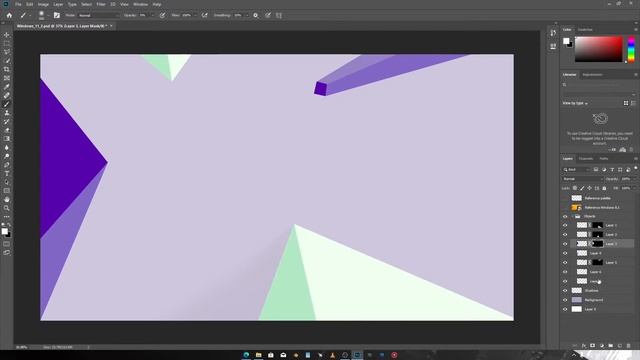Hide the Shadows layer

pos(565,291)
